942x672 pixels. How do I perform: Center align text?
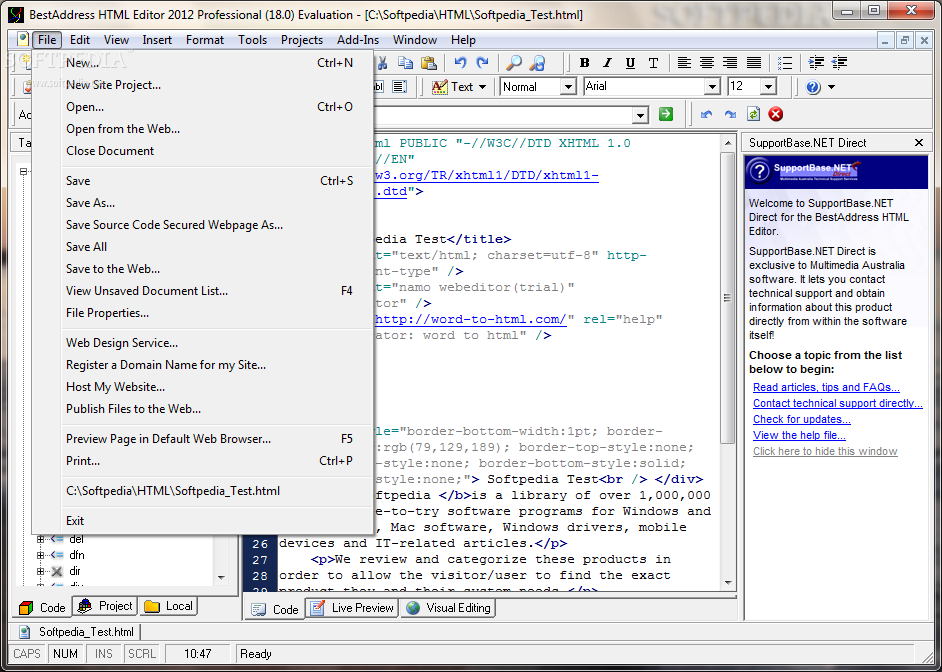coord(707,62)
